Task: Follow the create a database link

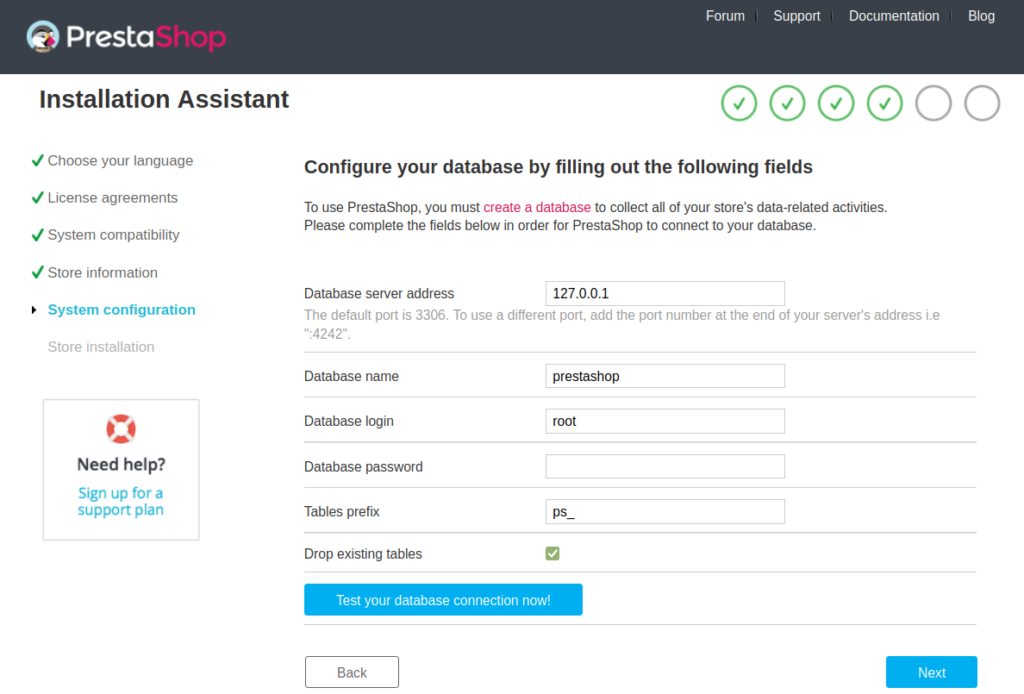Action: tap(537, 207)
